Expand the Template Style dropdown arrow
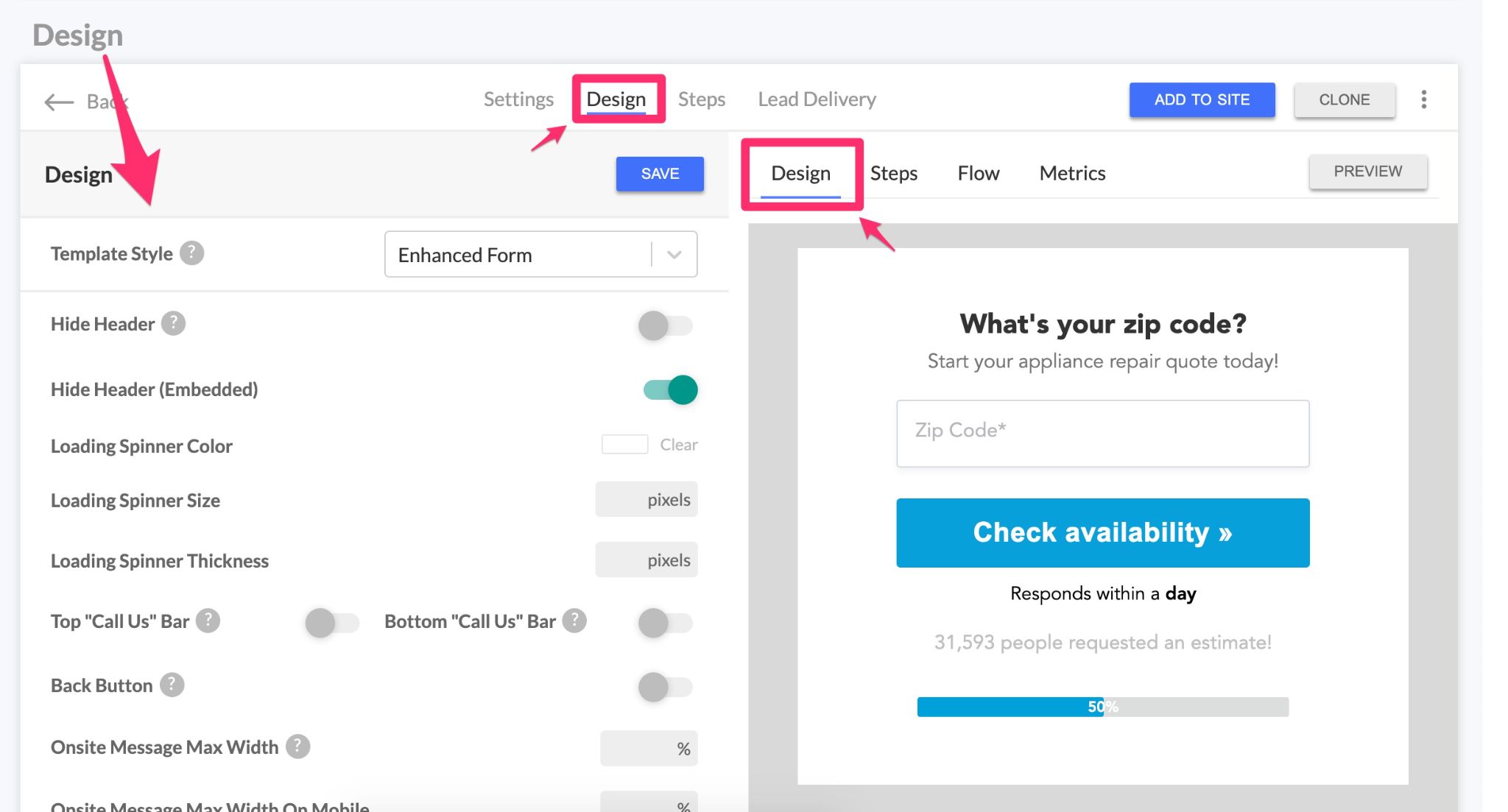 [674, 255]
